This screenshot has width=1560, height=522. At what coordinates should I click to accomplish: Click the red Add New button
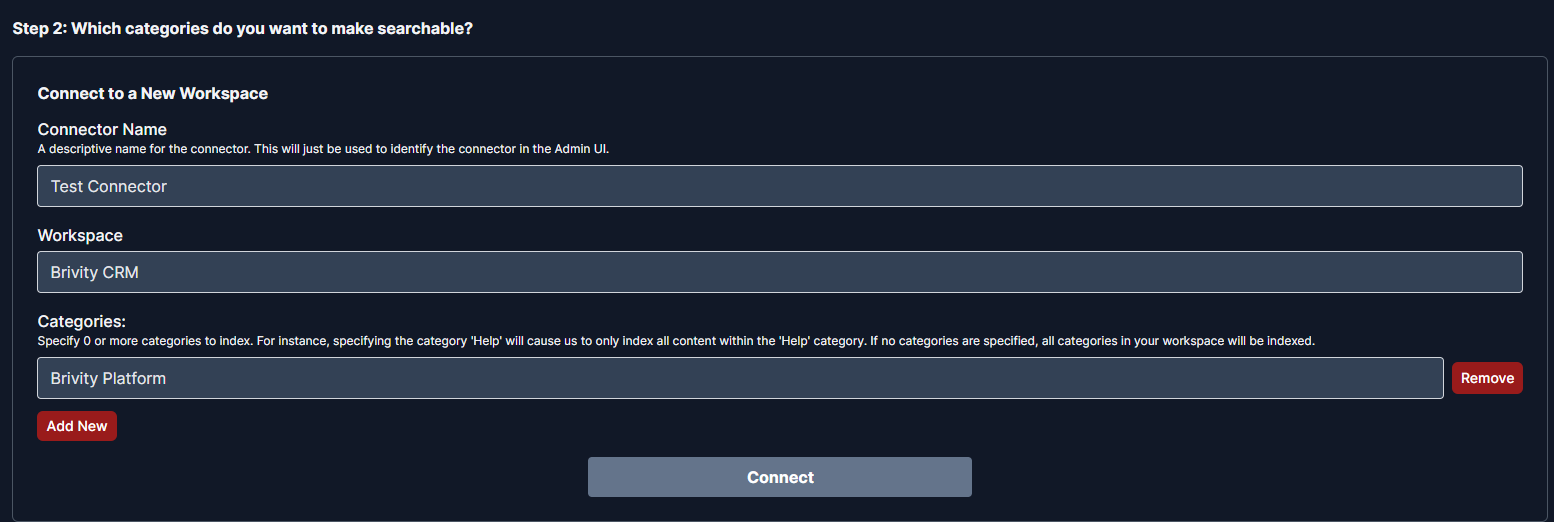click(77, 426)
